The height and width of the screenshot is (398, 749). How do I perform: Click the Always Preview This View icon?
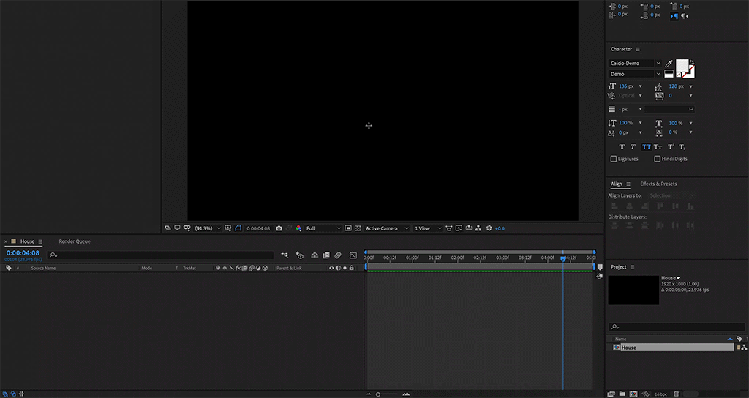167,228
